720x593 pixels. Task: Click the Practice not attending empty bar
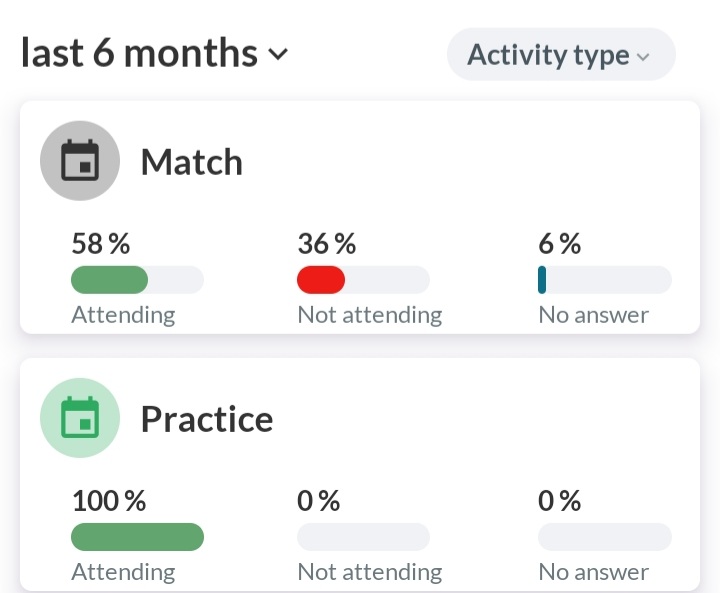363,537
